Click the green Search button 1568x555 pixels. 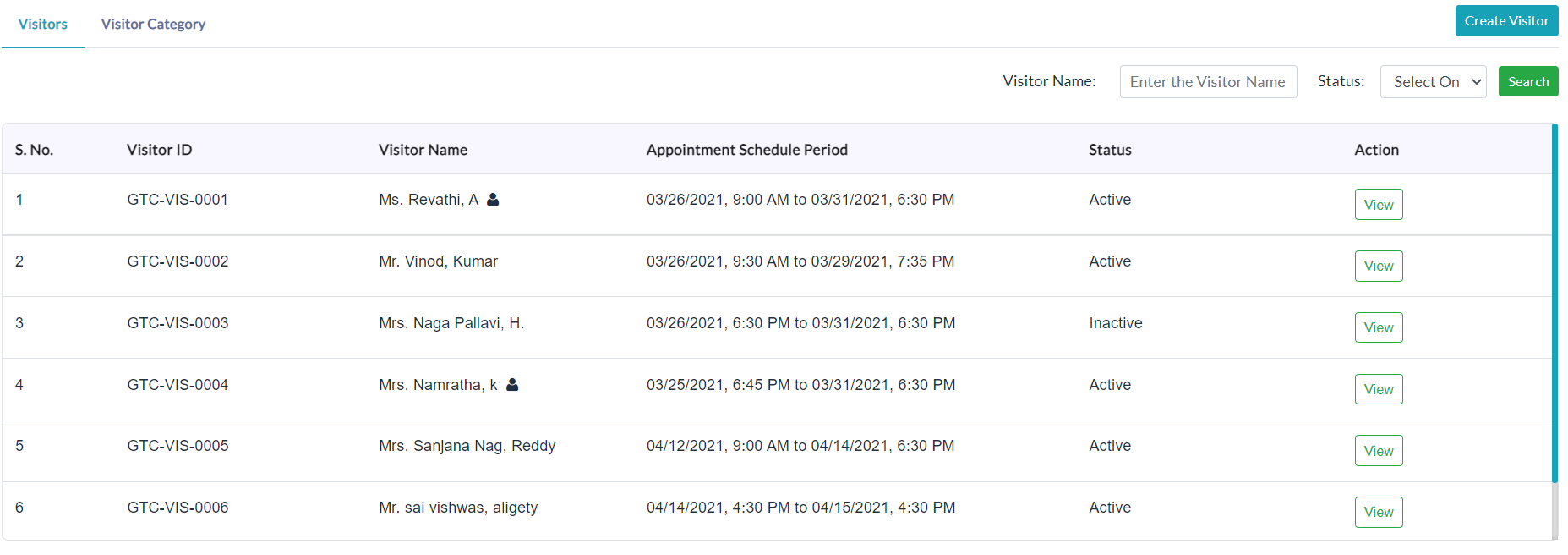click(1528, 82)
